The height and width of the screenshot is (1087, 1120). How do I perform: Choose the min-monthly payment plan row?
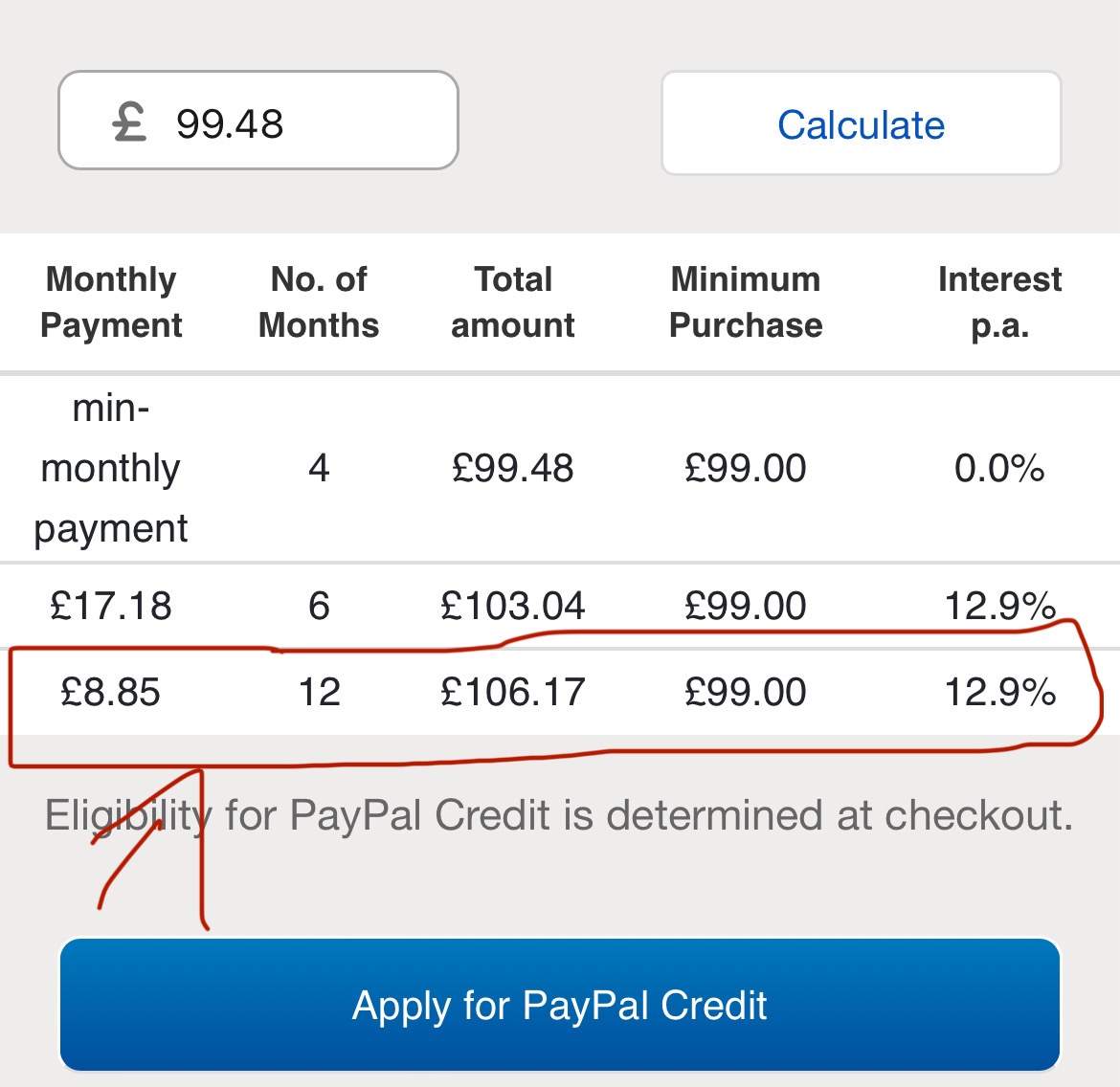[560, 469]
